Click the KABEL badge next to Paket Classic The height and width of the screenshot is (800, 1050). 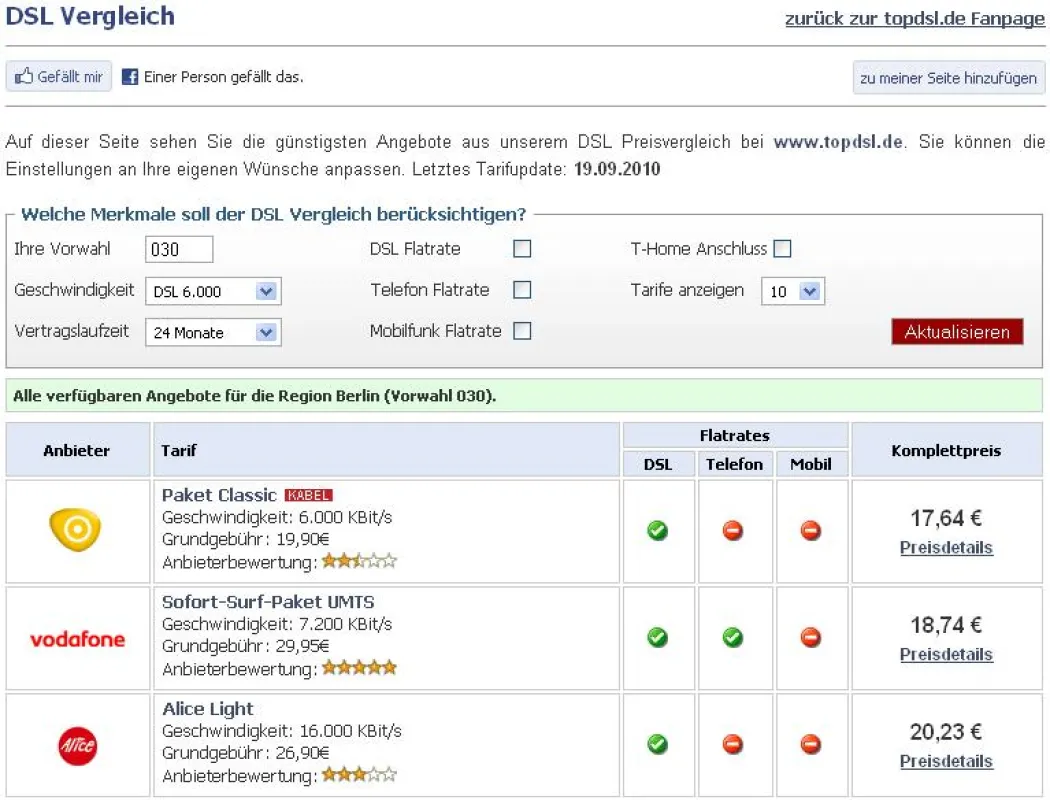[309, 495]
